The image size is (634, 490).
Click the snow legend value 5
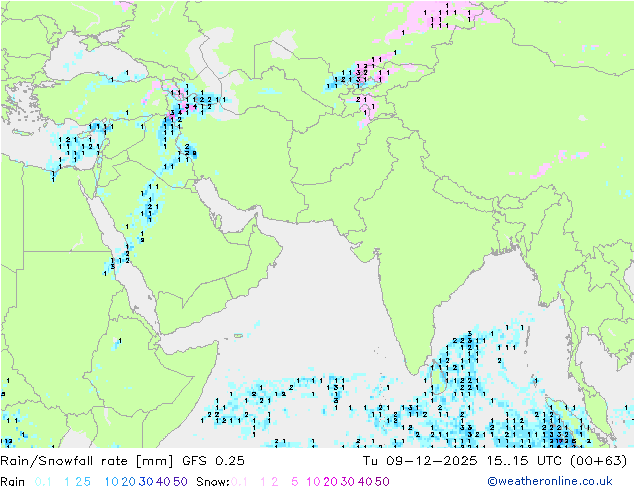(295, 482)
